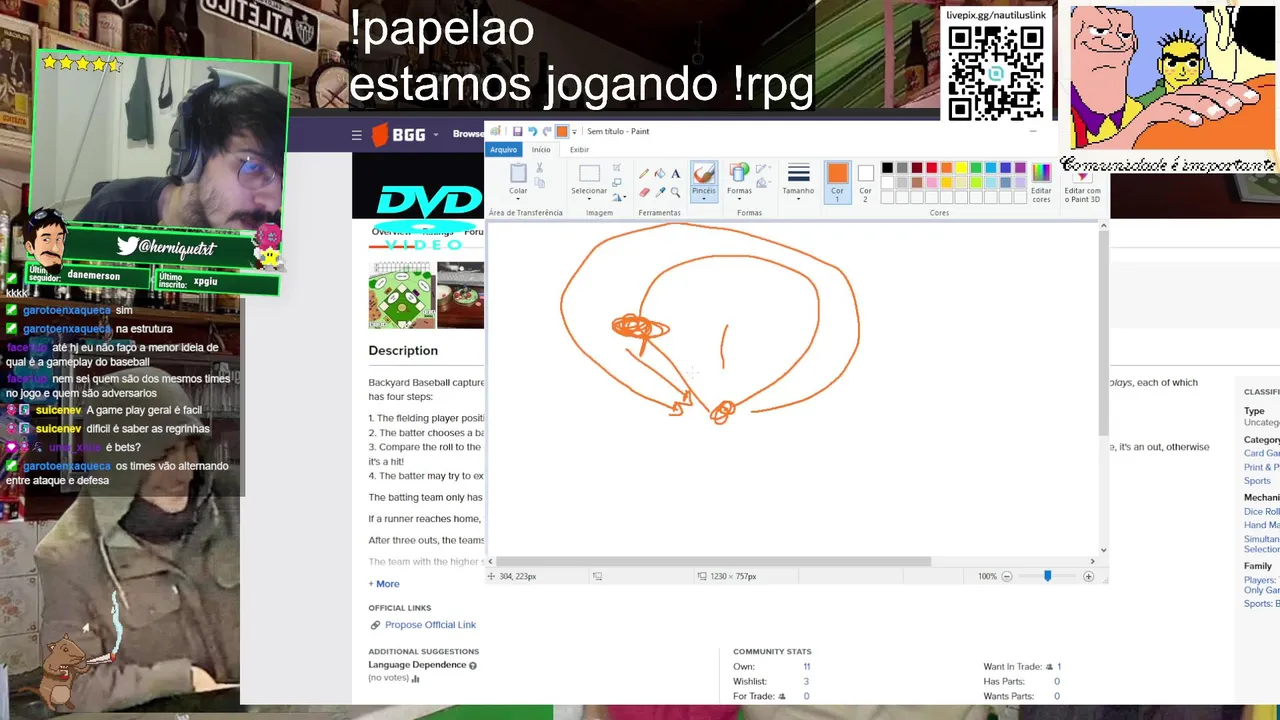Select the Text tool marked A
Screen dimensions: 1280x720
pyautogui.click(x=676, y=173)
